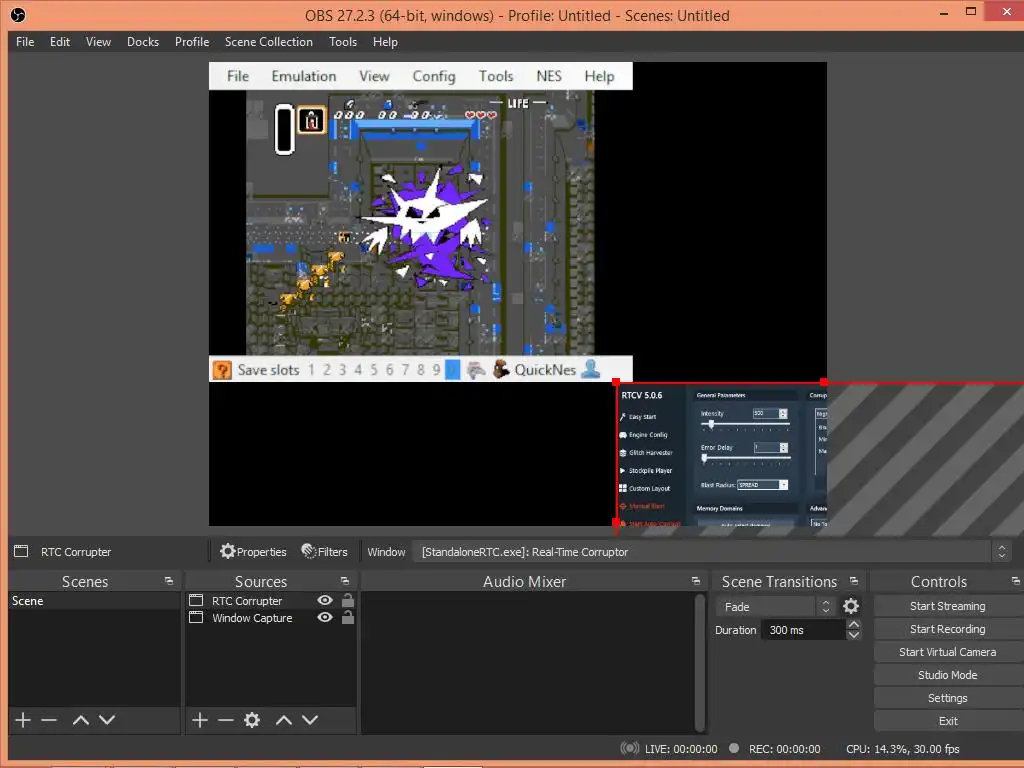Remove the selected scene with the minus icon
Screen dimensions: 1024x768
49,720
